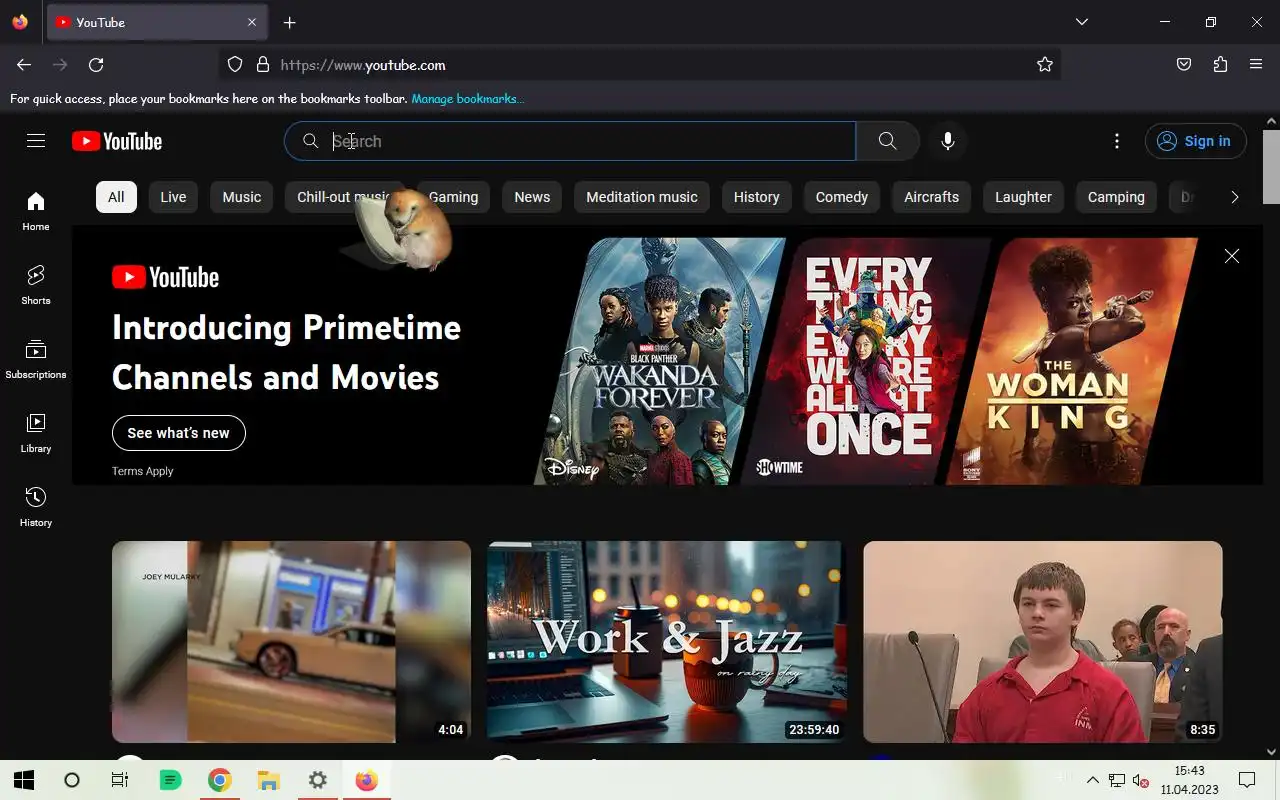Open File Explorer from taskbar
1280x800 pixels.
click(x=268, y=780)
